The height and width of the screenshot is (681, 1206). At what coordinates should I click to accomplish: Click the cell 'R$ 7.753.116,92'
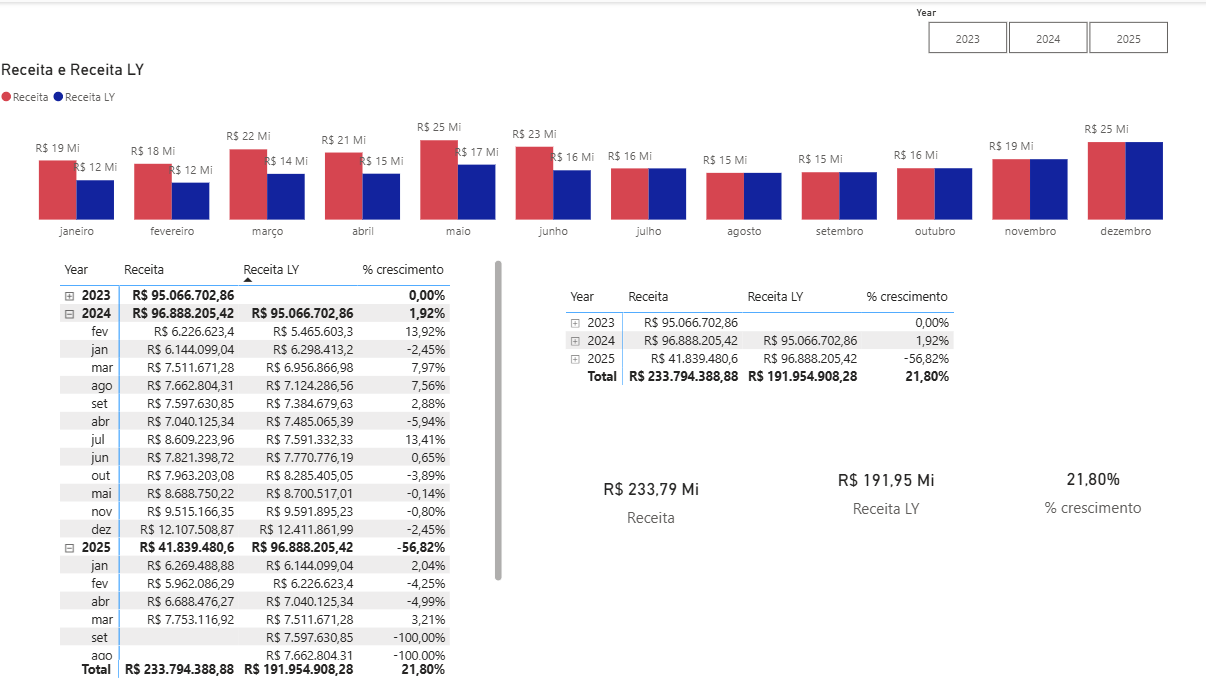point(190,619)
